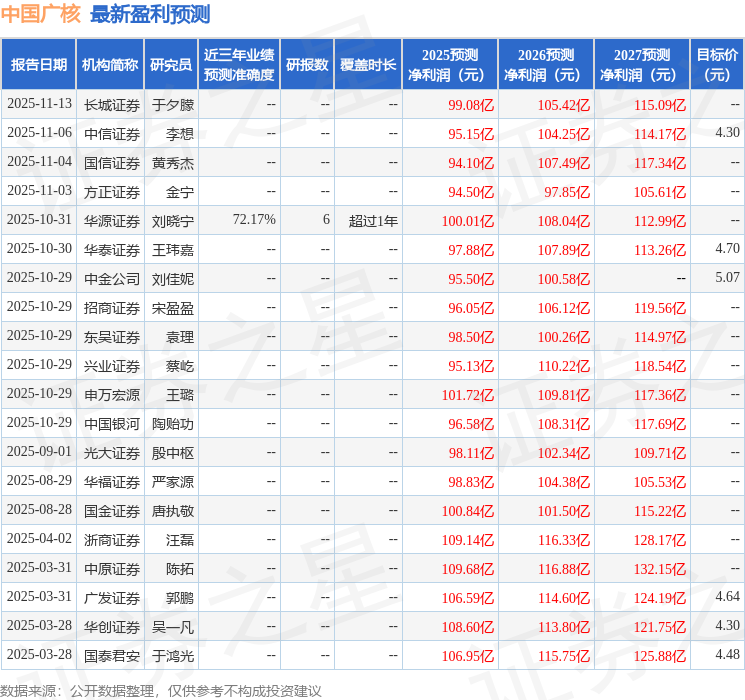Click the 浙商证券 institution cell

(x=112, y=540)
